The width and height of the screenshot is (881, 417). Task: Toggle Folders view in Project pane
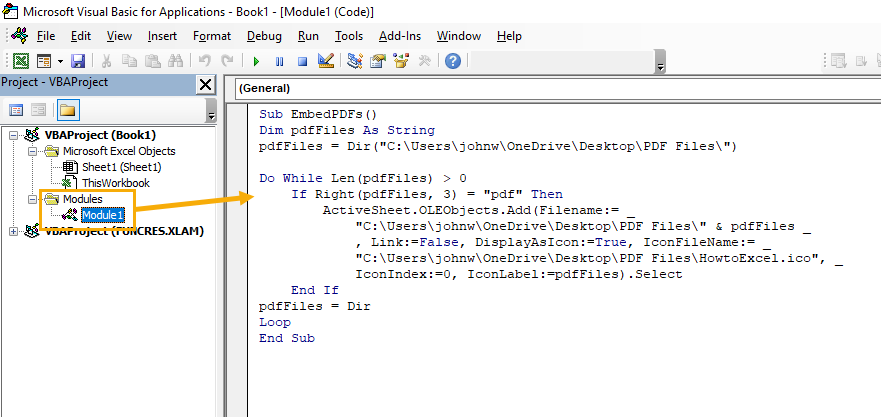coord(68,110)
